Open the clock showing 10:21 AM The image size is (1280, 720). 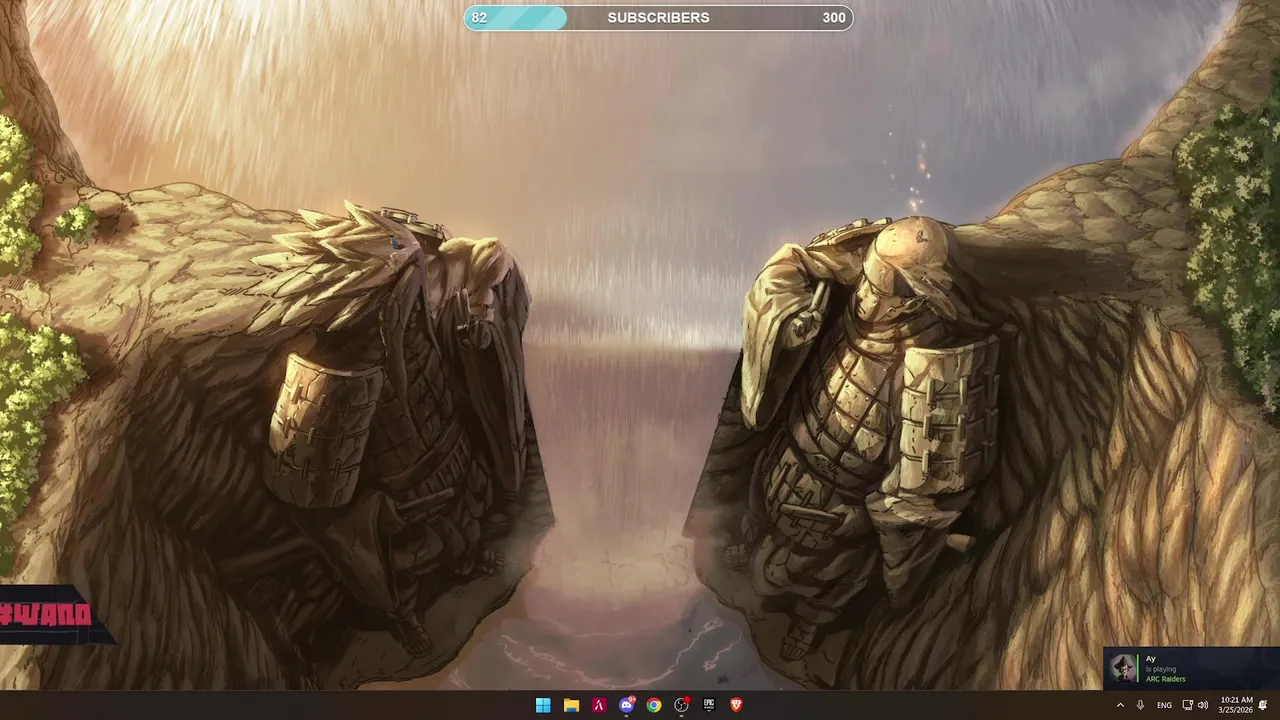(x=1236, y=705)
